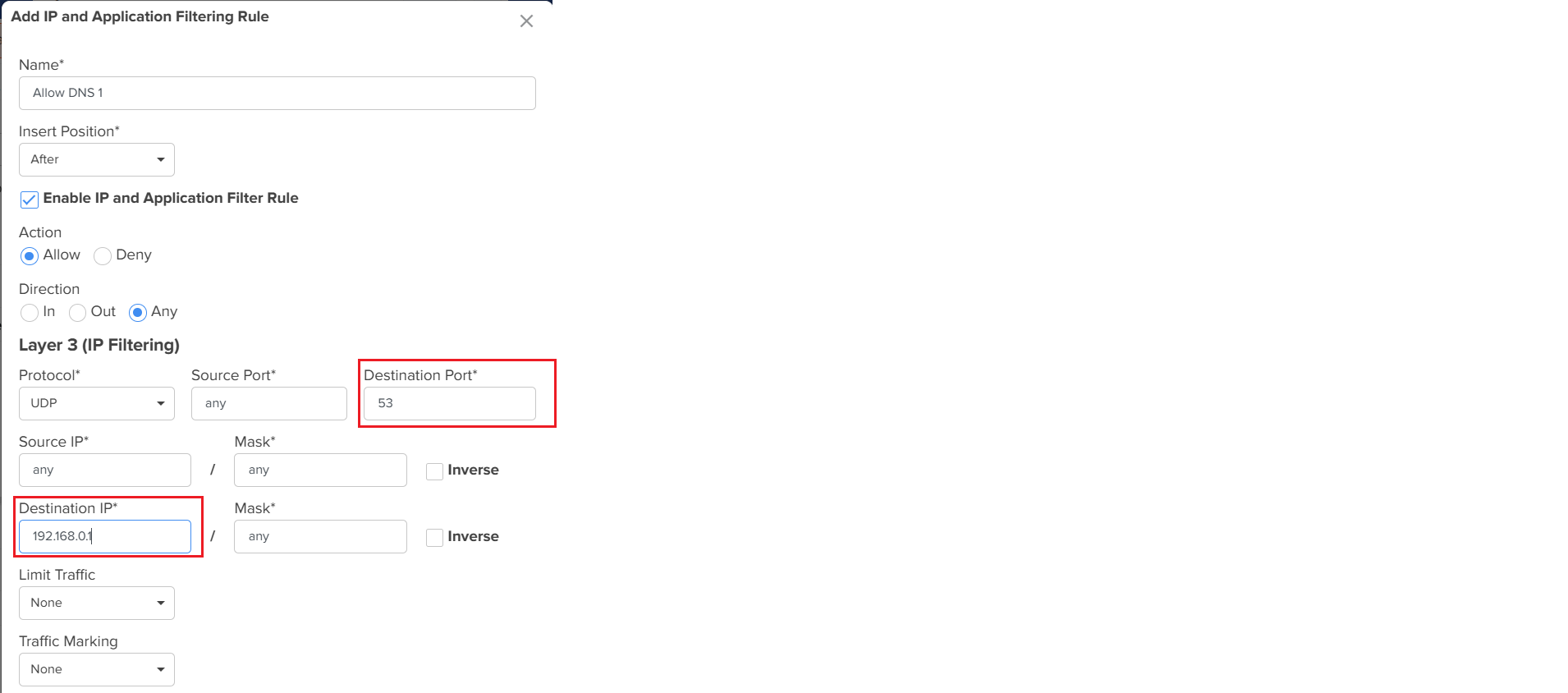Focus the Source IP input field
The image size is (1568, 693).
click(x=105, y=470)
